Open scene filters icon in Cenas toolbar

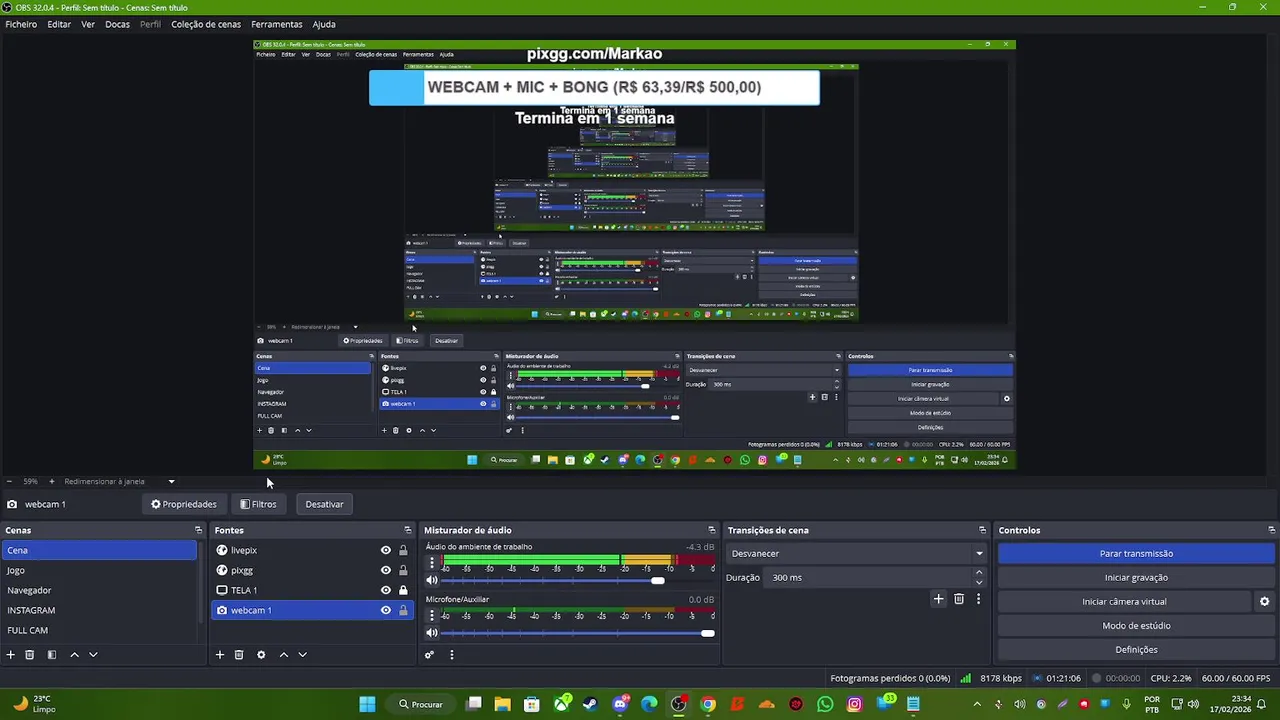point(52,655)
